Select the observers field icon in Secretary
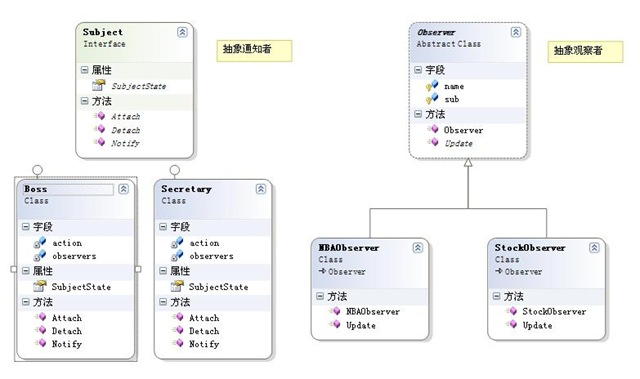 pos(177,256)
